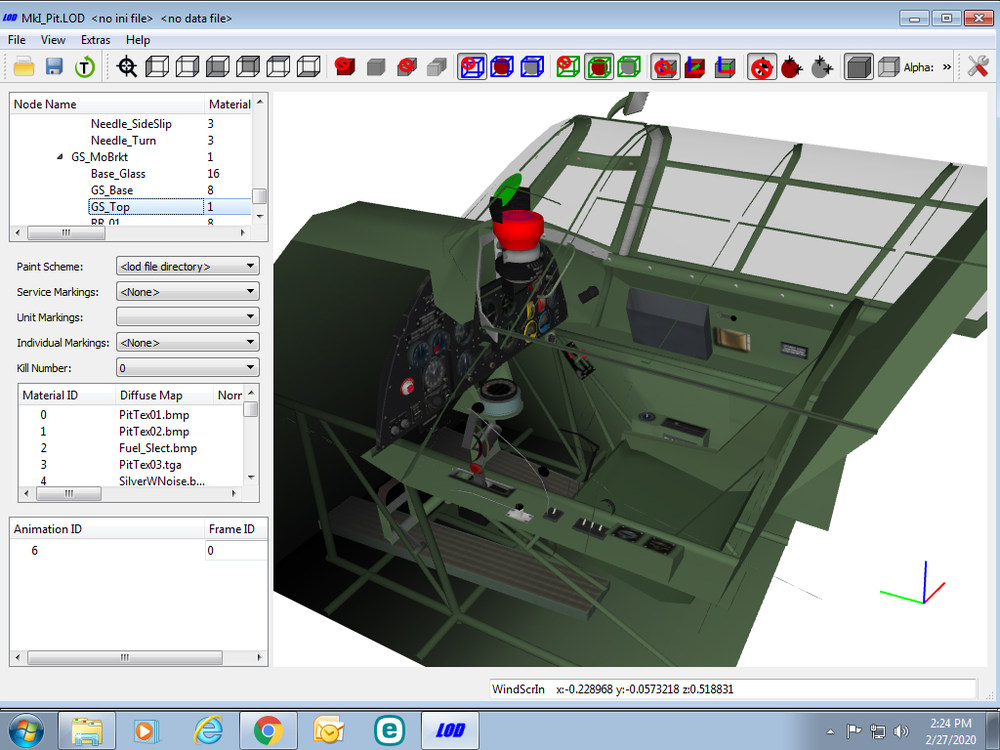Screen dimensions: 1000x750
Task: Click the green circular T reload icon
Action: pos(84,66)
